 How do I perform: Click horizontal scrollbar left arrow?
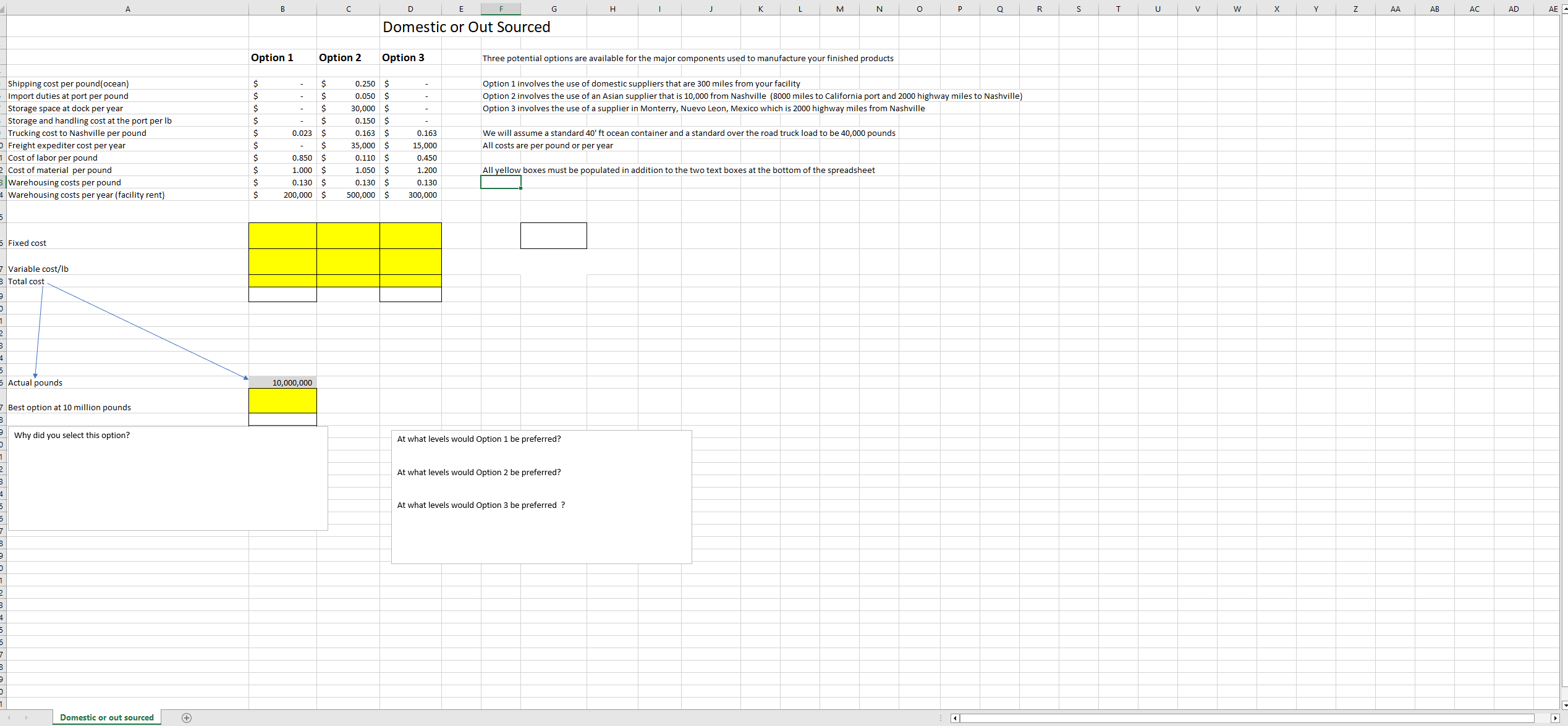click(x=955, y=718)
